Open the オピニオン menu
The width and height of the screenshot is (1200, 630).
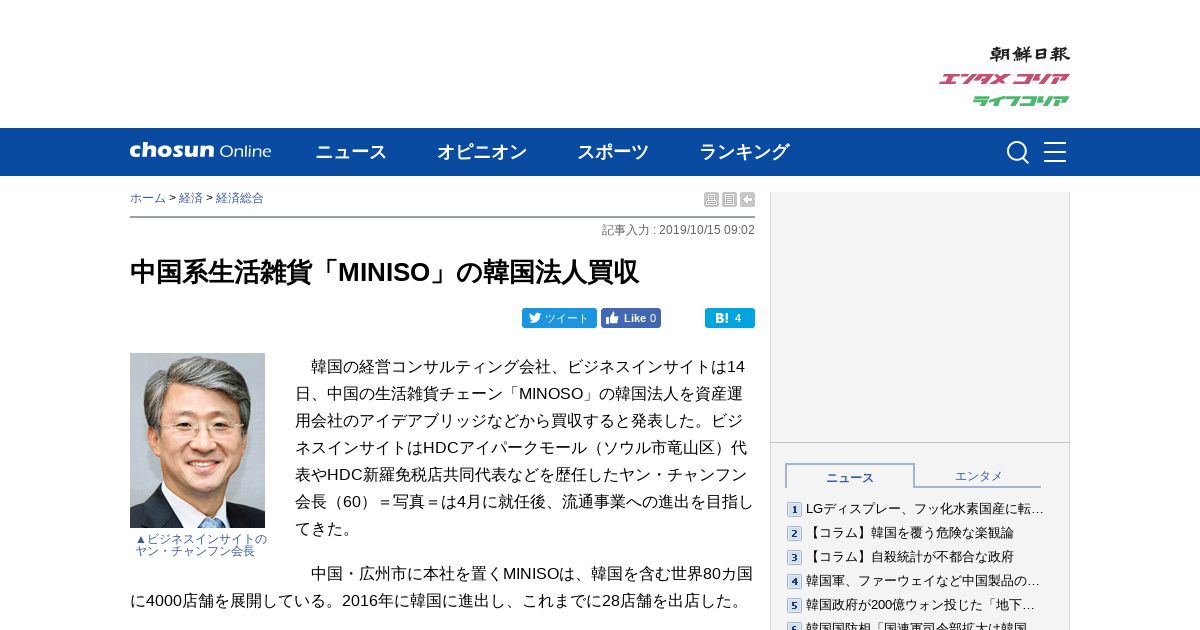pyautogui.click(x=482, y=152)
